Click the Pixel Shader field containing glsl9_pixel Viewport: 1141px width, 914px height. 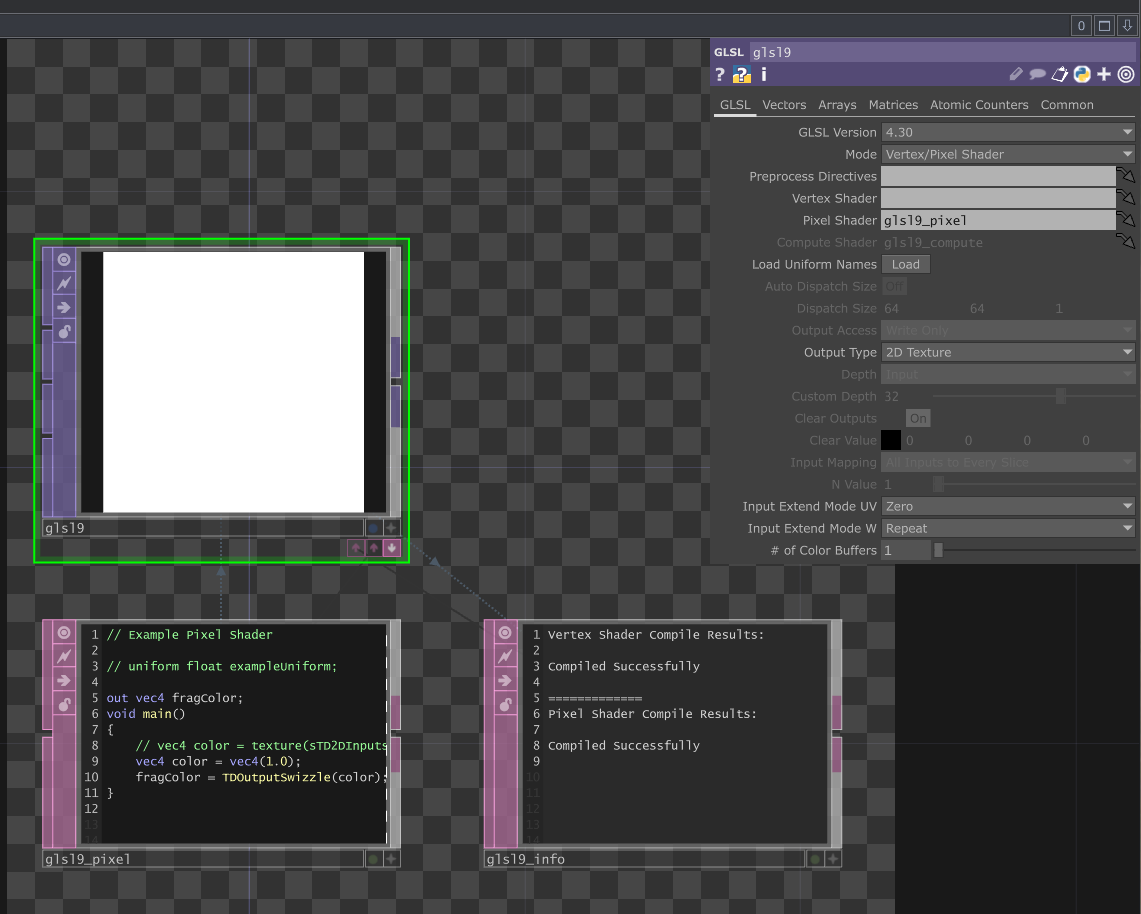[997, 220]
